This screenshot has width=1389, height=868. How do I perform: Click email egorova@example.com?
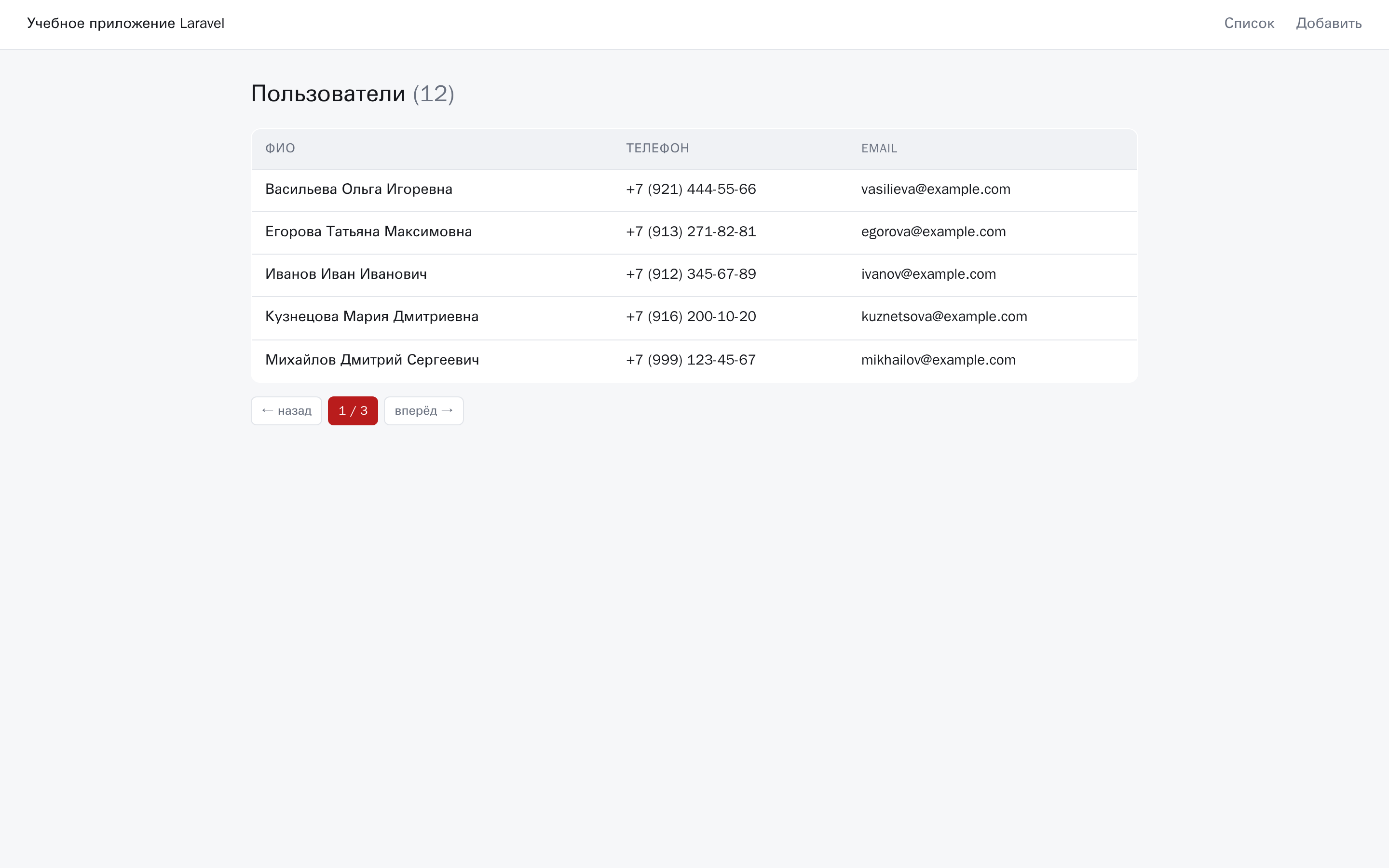[x=933, y=232]
